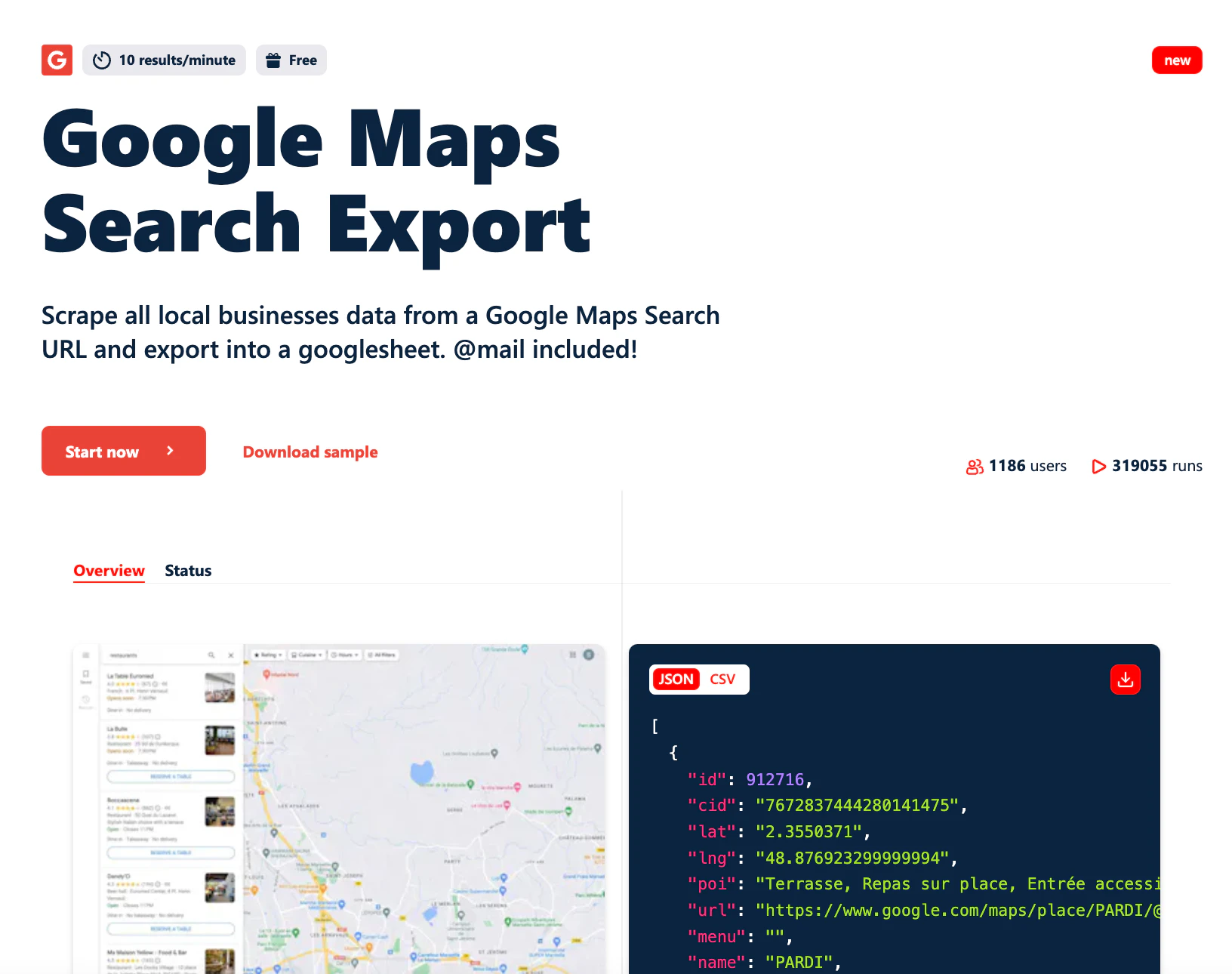Screen dimensions: 1232x974
Task: Switch the output format to CSV
Action: pos(722,680)
